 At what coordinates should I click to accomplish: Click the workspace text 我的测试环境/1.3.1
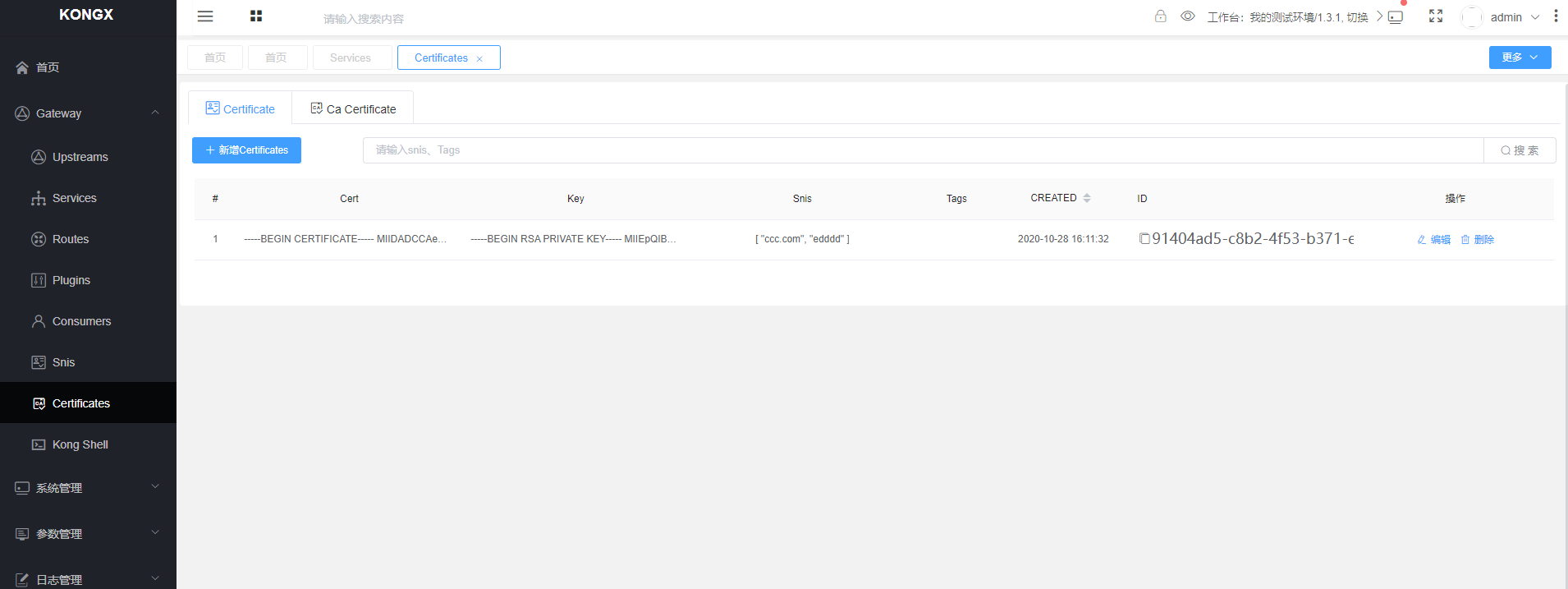point(1295,17)
